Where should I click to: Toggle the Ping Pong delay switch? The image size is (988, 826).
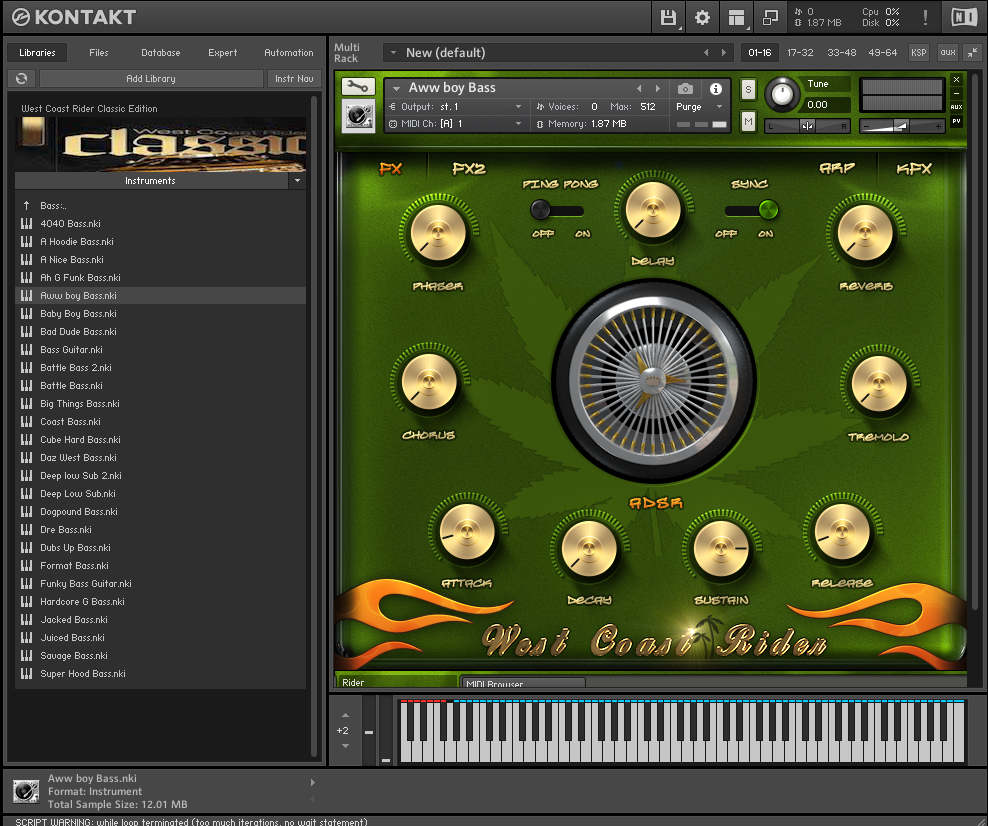tap(557, 210)
